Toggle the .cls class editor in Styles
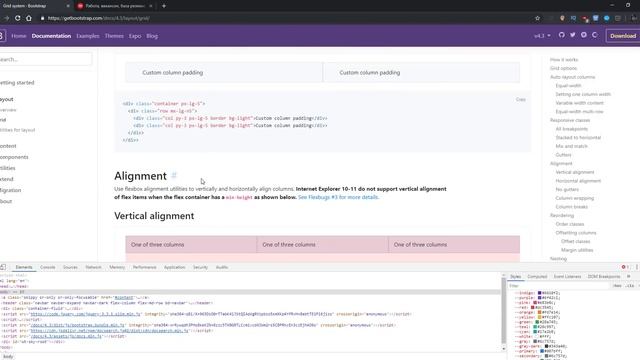This screenshot has height=360, width=640. 630,286
